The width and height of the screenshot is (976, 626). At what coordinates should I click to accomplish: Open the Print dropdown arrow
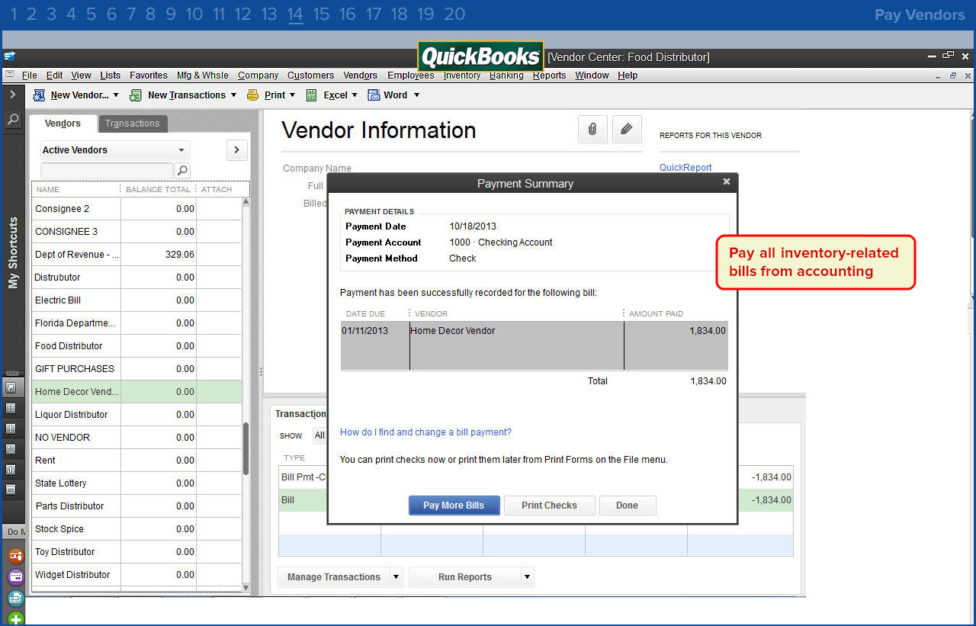293,95
